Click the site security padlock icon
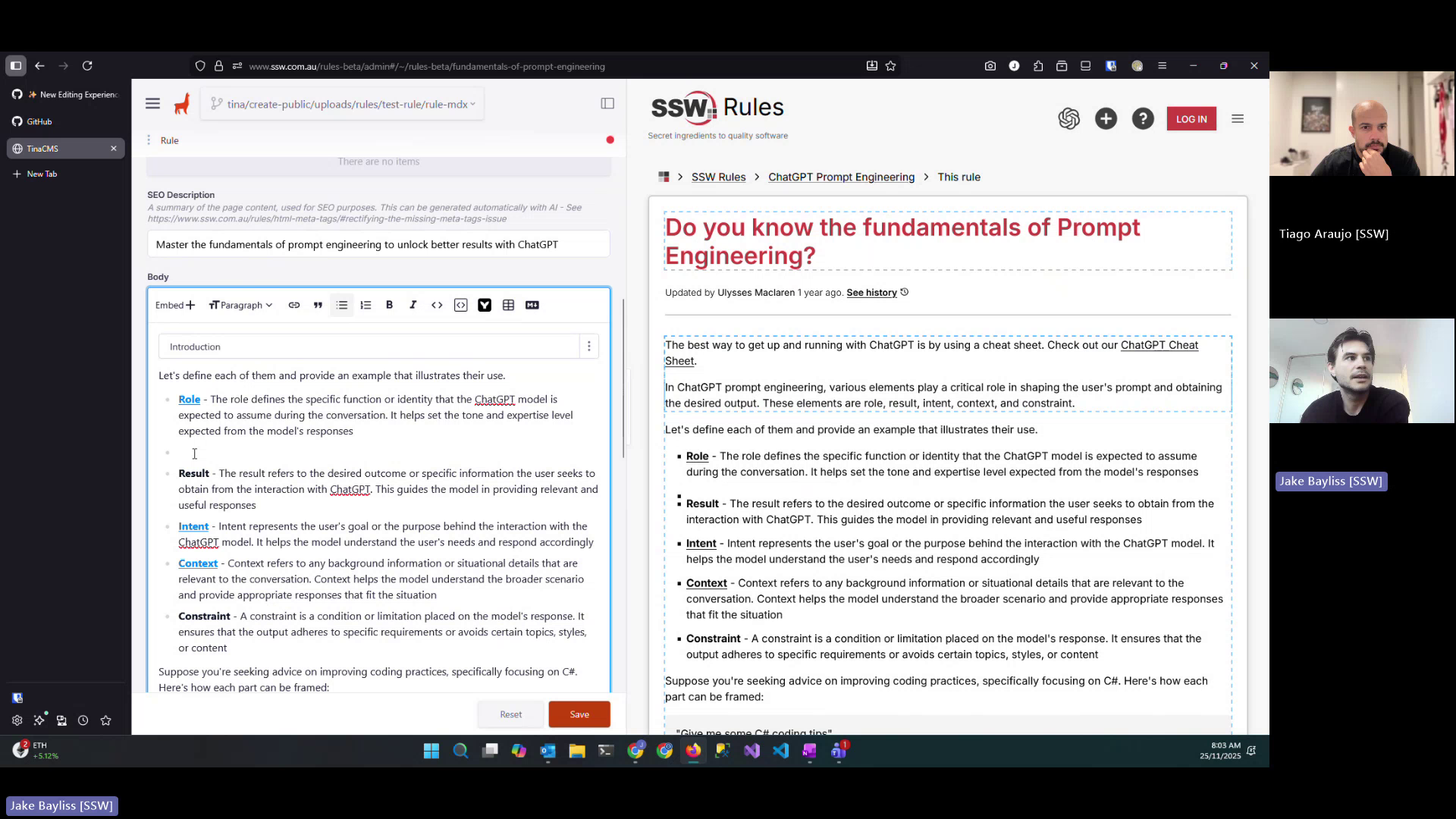Image resolution: width=1456 pixels, height=819 pixels. pyautogui.click(x=218, y=66)
